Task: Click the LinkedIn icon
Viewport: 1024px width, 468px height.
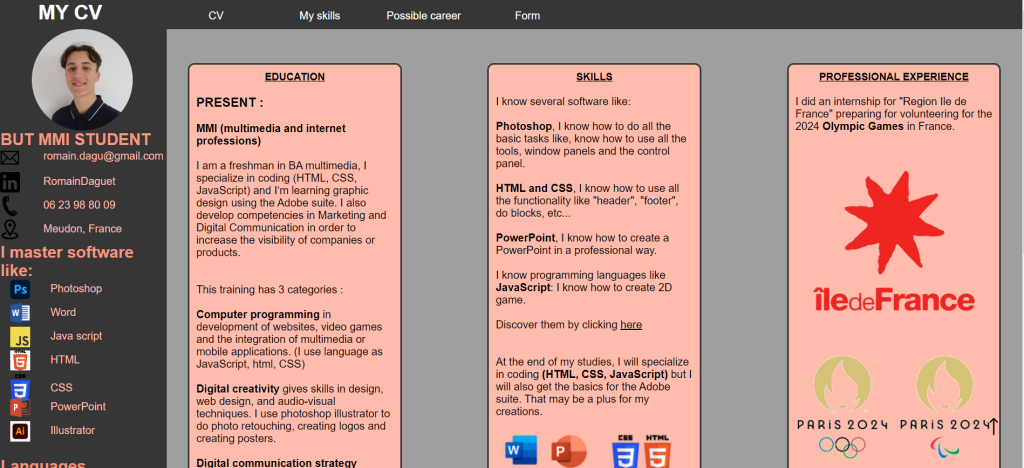Action: pos(10,181)
